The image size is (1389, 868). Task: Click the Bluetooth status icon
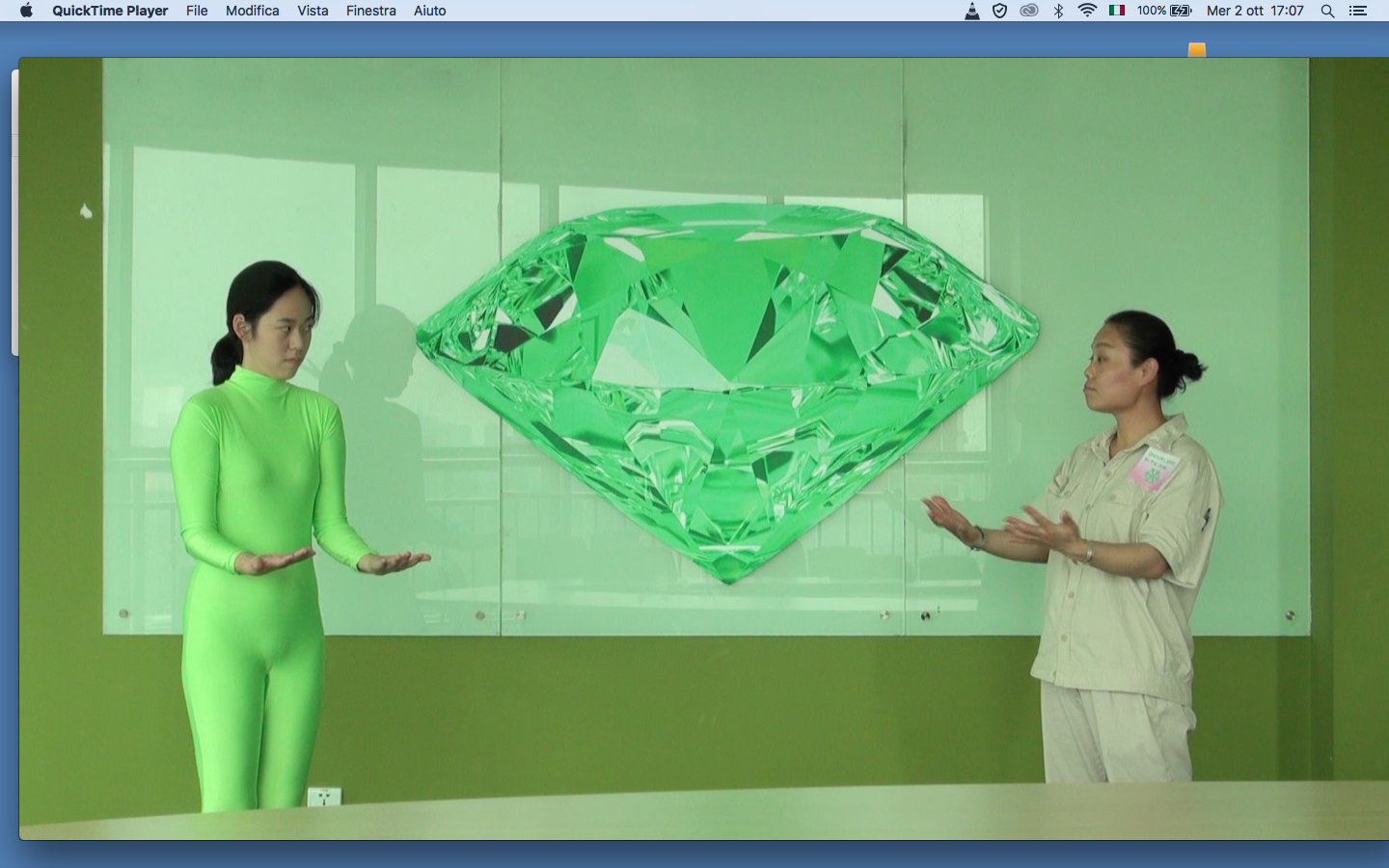1058,11
